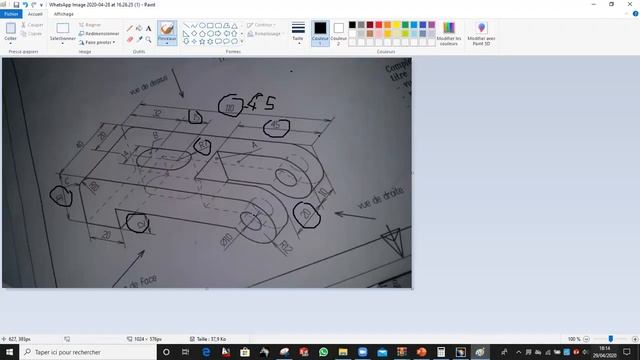
Task: Pick the black color swatch
Action: (352, 25)
